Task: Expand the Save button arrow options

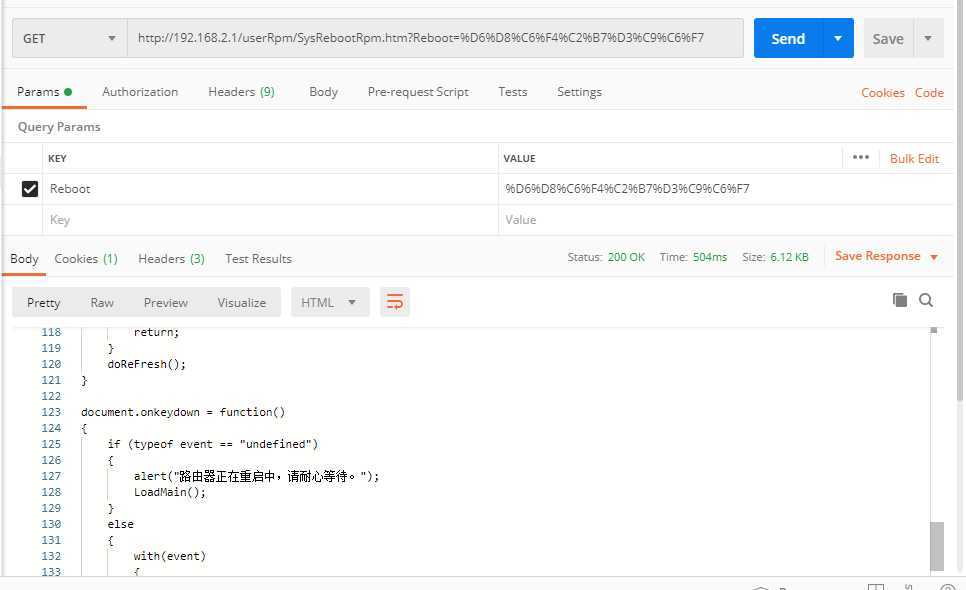Action: [x=928, y=38]
